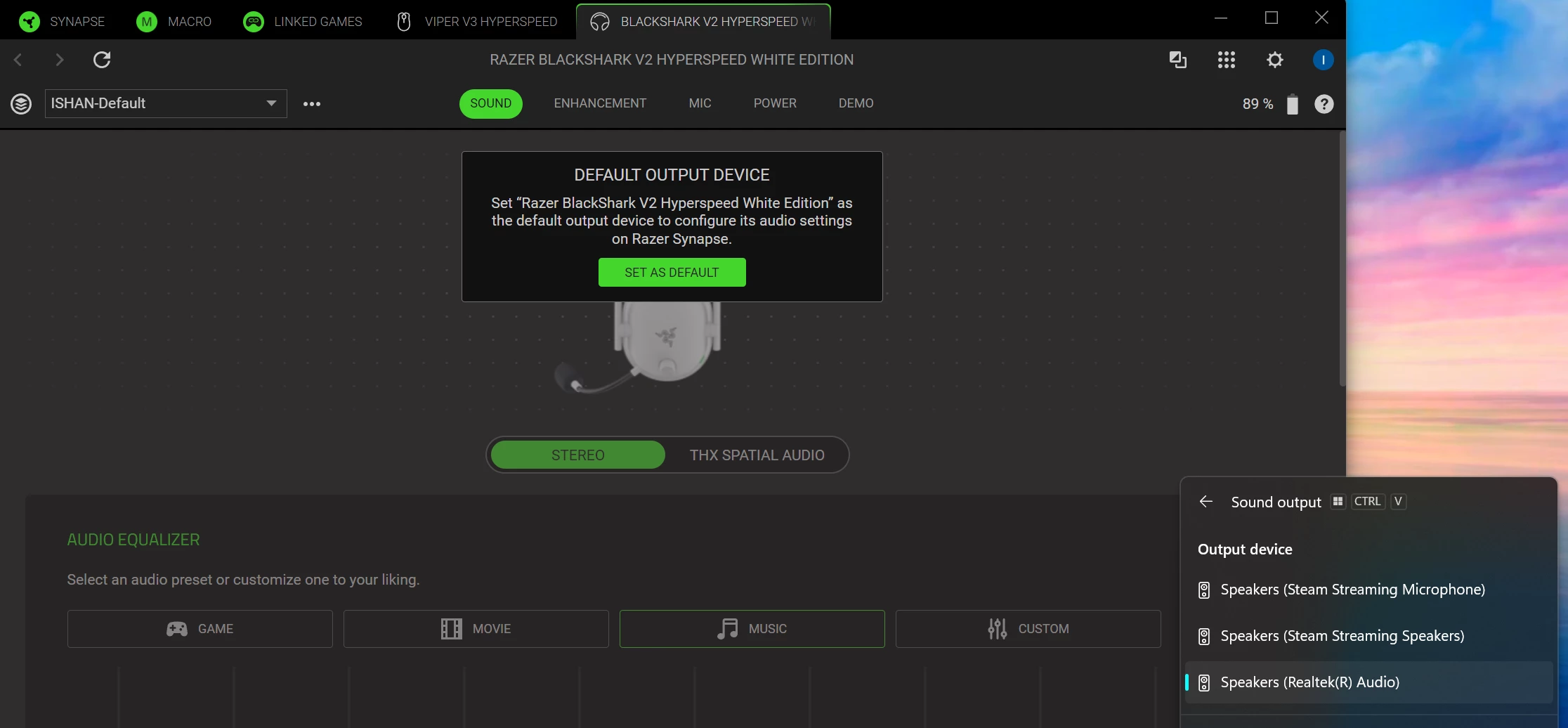1568x728 pixels.
Task: Click the overlapping windows icon in header
Action: pos(1178,60)
